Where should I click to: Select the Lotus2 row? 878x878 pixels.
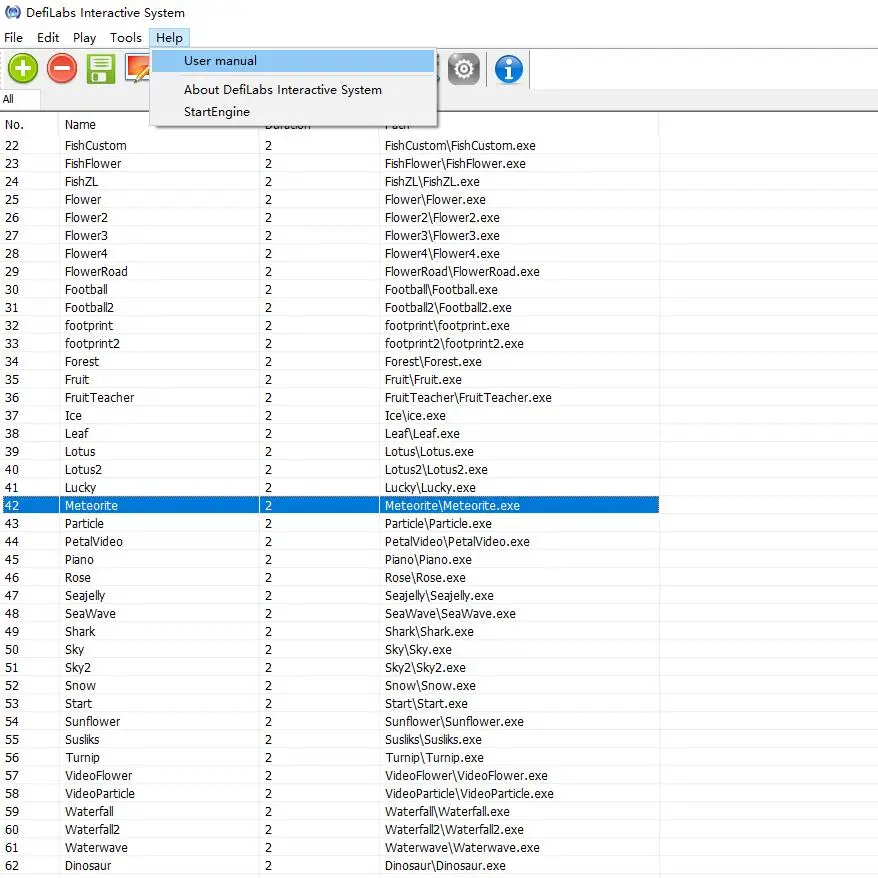coord(330,469)
